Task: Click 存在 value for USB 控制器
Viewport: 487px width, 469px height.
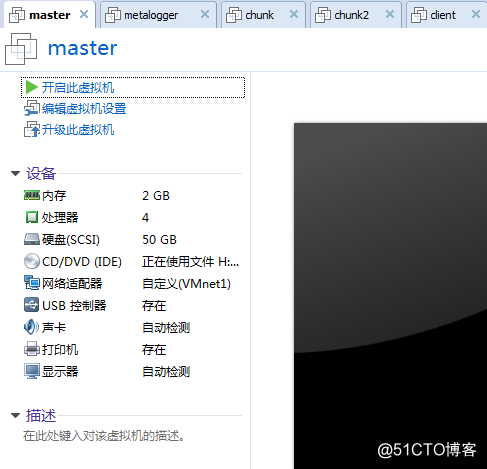Action: pyautogui.click(x=154, y=306)
